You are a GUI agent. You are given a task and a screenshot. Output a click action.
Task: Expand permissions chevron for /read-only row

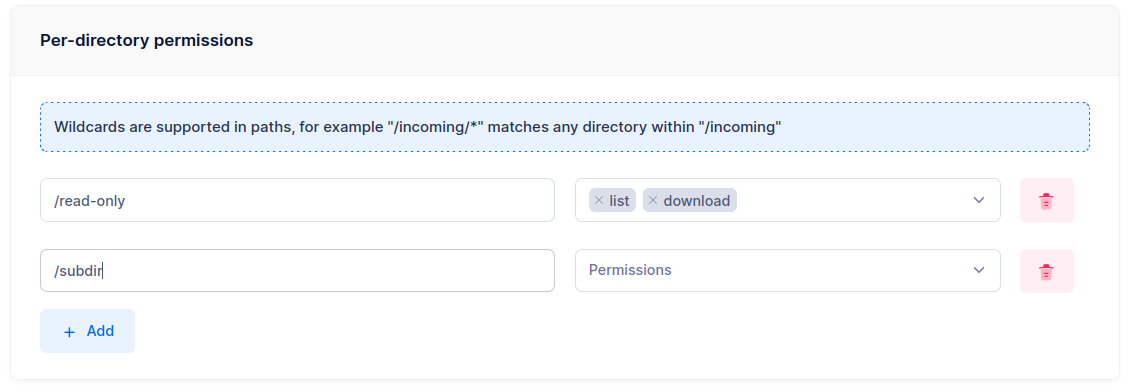pyautogui.click(x=979, y=200)
